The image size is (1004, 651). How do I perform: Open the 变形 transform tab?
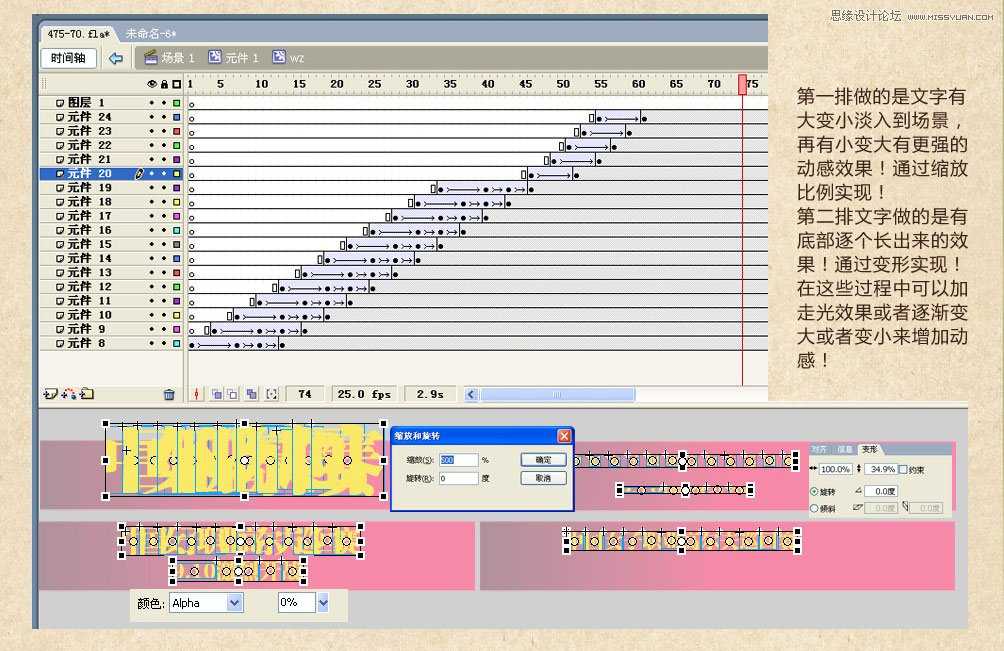pyautogui.click(x=870, y=449)
